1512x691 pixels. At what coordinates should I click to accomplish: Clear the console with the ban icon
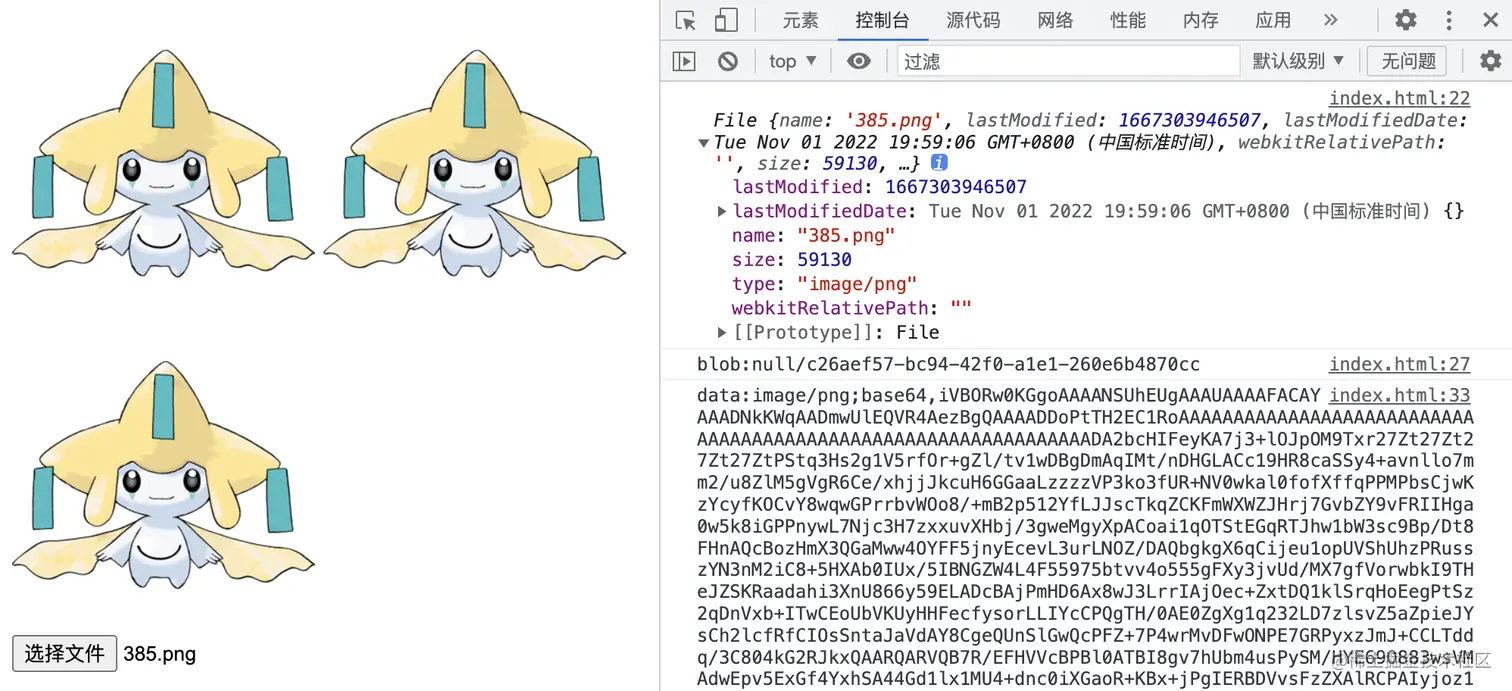(728, 61)
